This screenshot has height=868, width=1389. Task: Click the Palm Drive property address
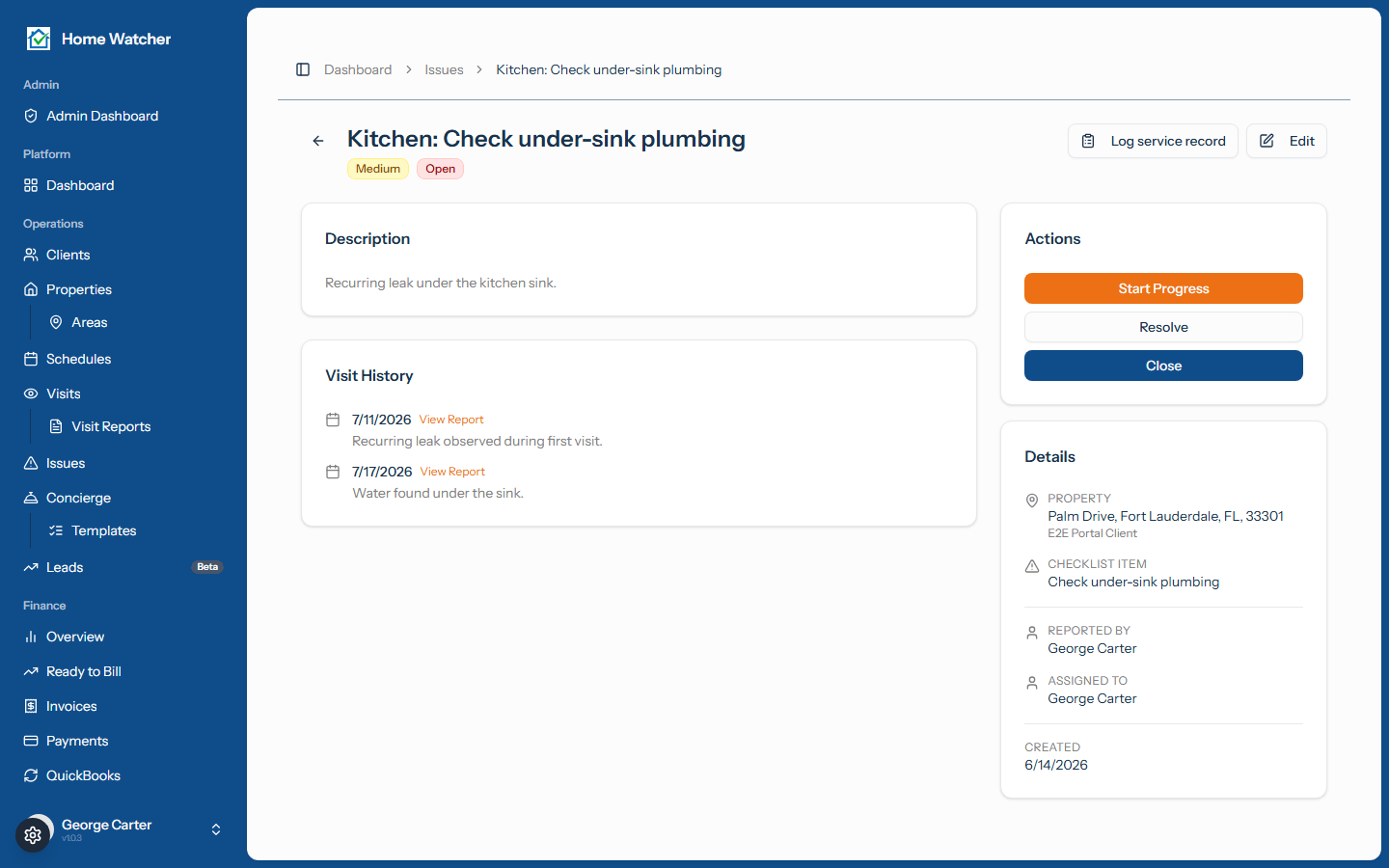[1165, 516]
